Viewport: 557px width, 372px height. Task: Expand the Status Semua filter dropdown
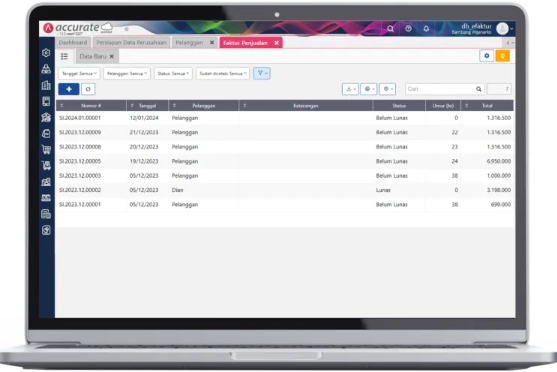click(173, 74)
